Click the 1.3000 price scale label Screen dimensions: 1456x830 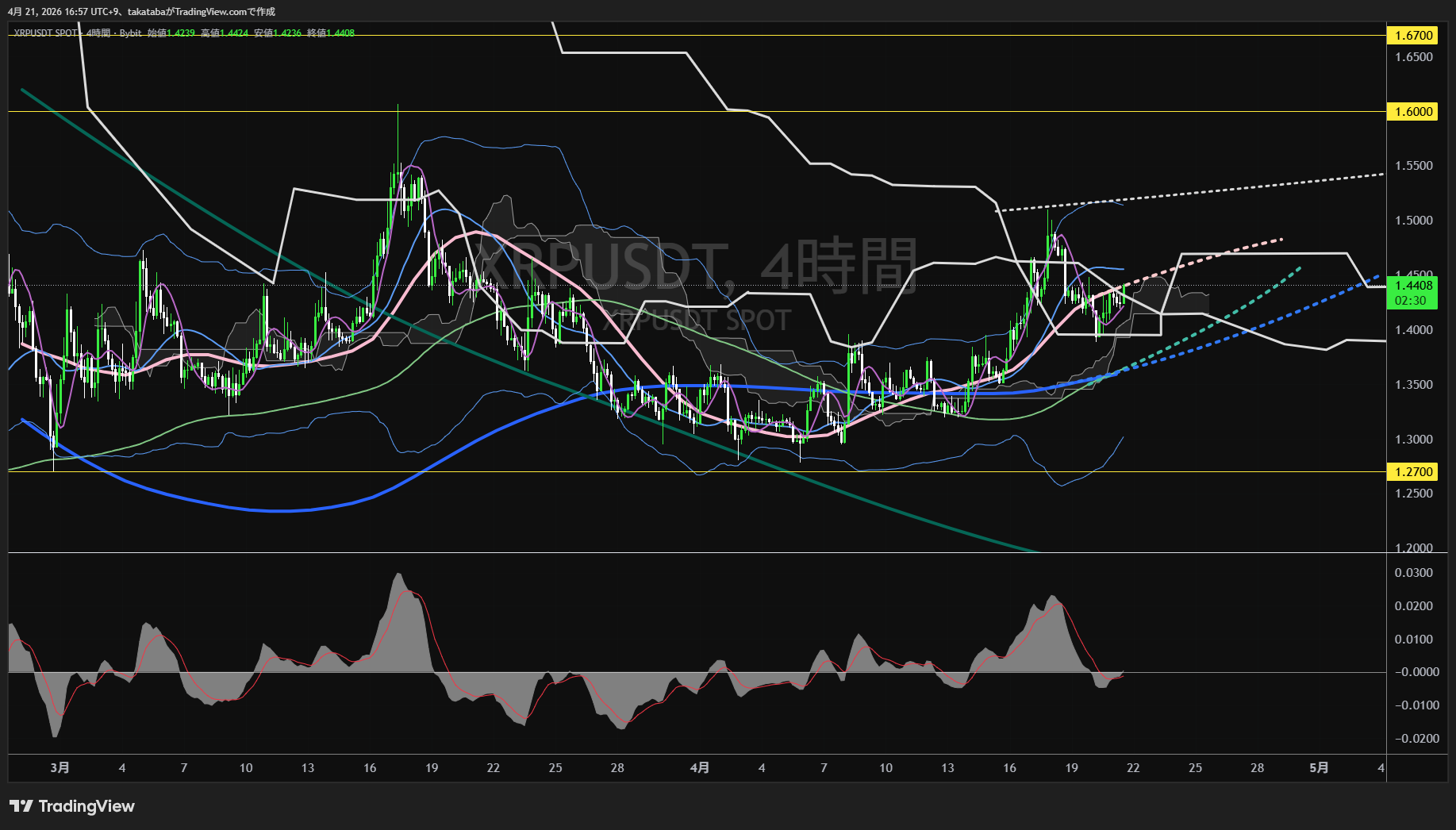(1413, 439)
